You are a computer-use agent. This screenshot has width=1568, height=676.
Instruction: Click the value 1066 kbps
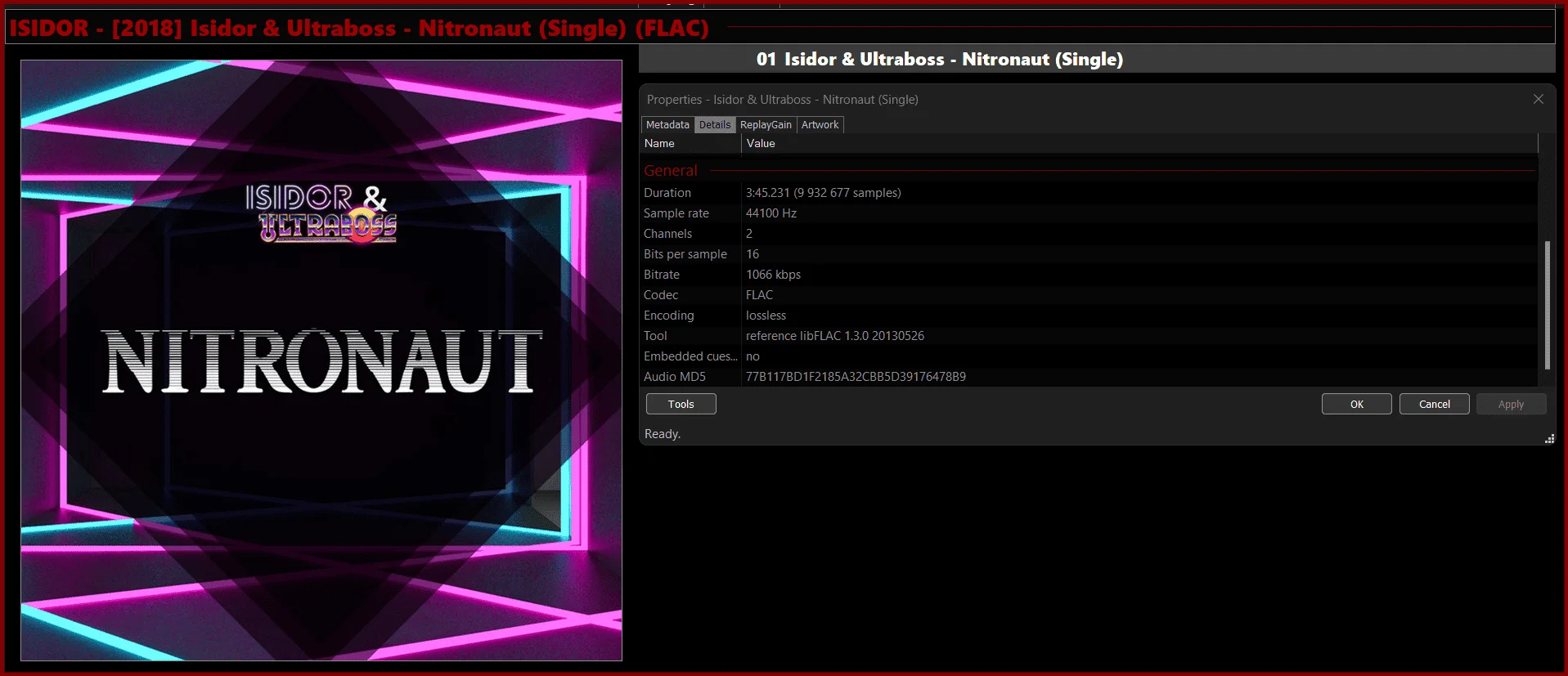[773, 275]
